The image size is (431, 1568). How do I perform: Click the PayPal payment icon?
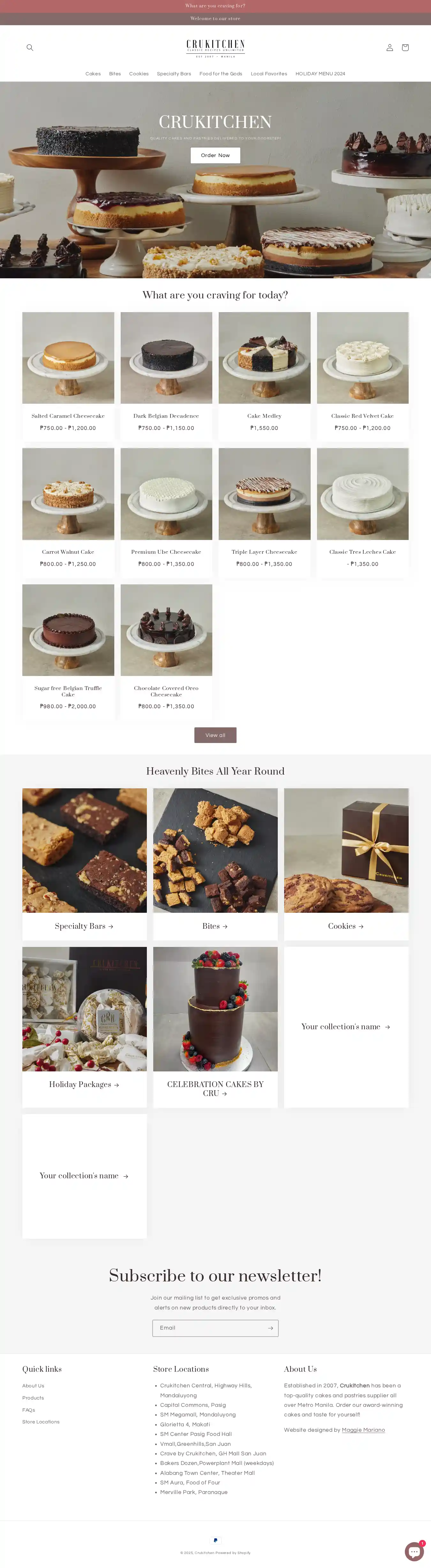[215, 1540]
